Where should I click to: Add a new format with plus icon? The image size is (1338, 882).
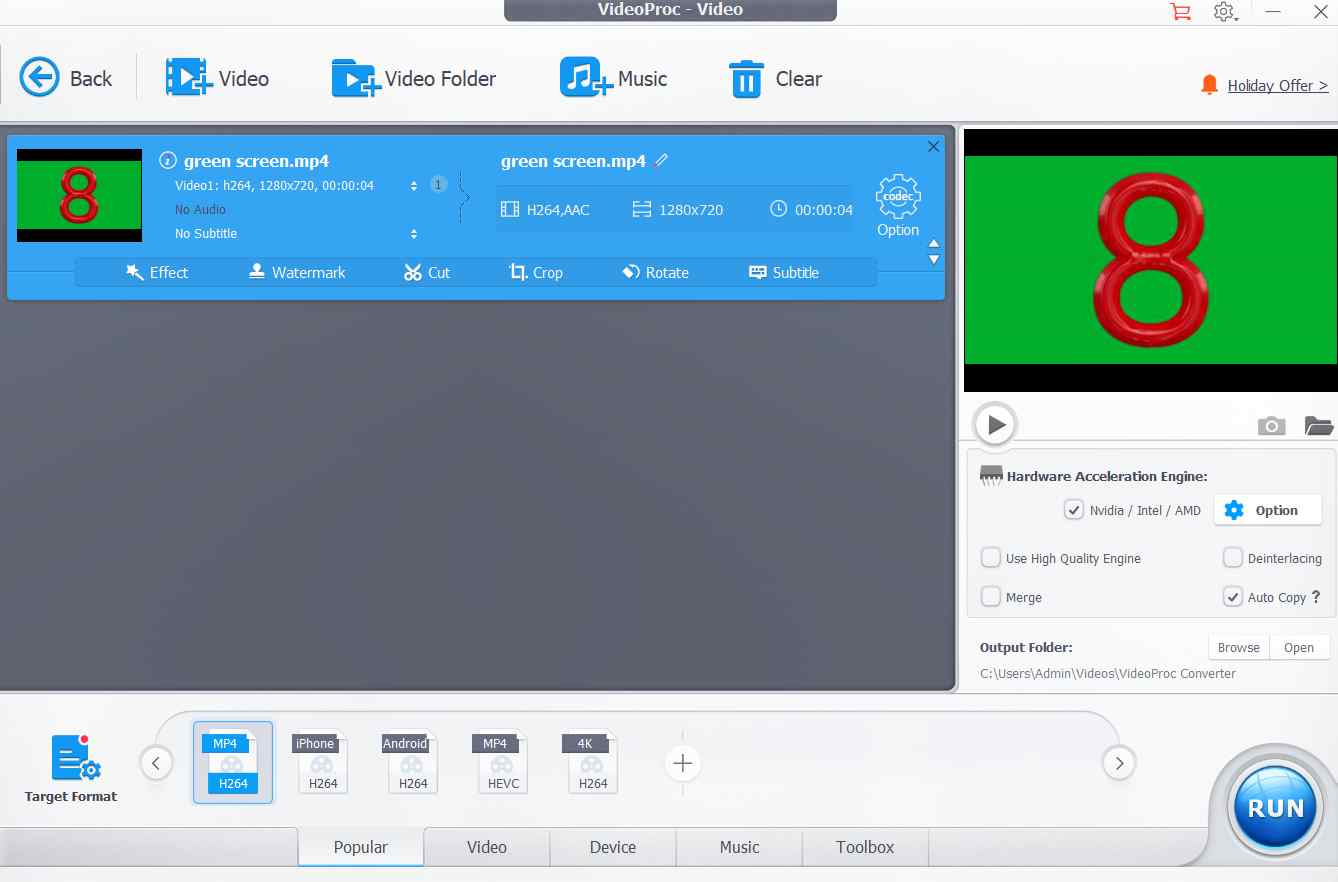(682, 764)
